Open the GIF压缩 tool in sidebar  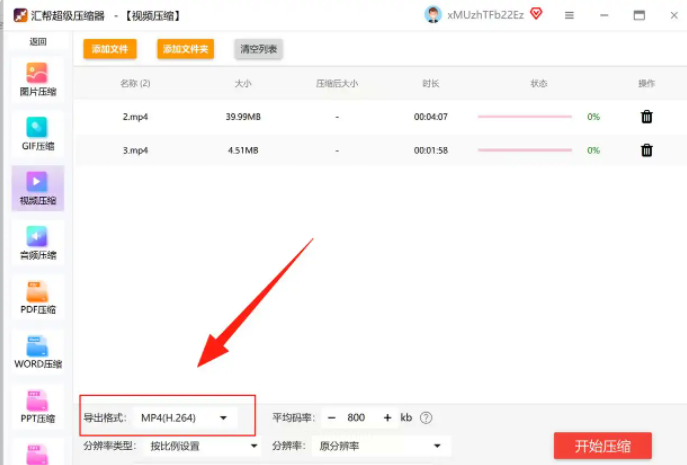[x=38, y=134]
